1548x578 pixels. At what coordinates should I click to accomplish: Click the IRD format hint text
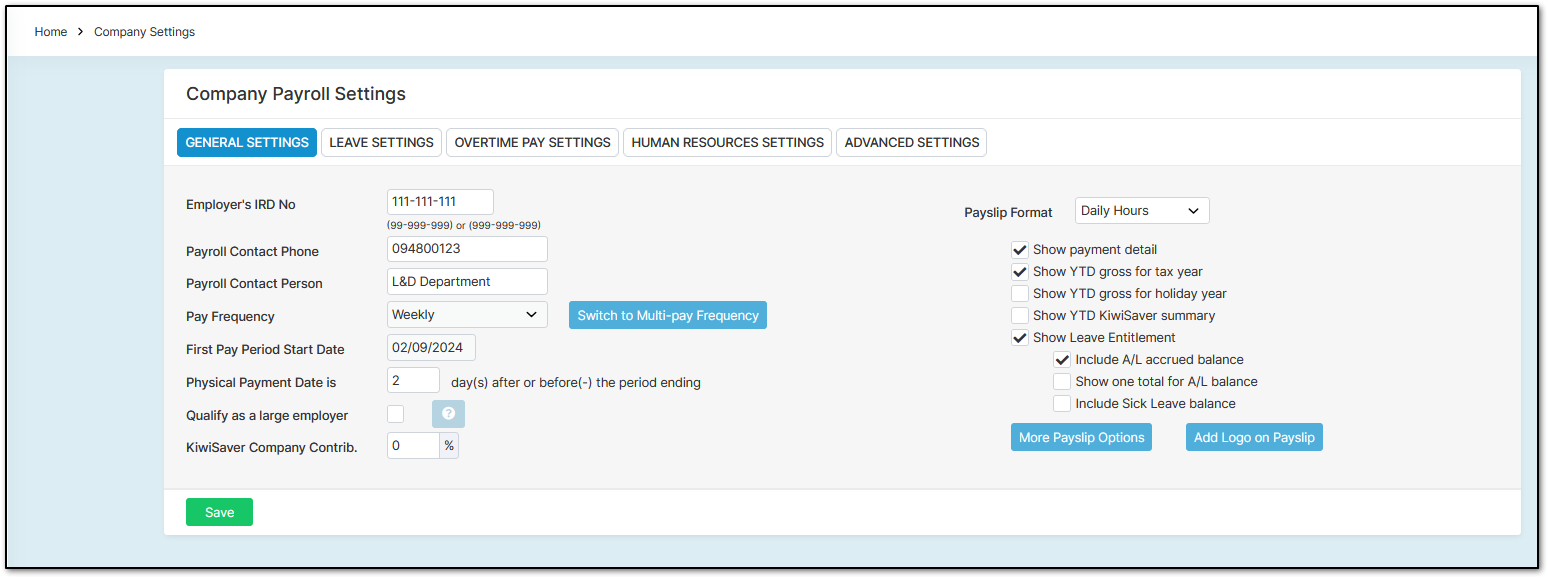point(464,225)
